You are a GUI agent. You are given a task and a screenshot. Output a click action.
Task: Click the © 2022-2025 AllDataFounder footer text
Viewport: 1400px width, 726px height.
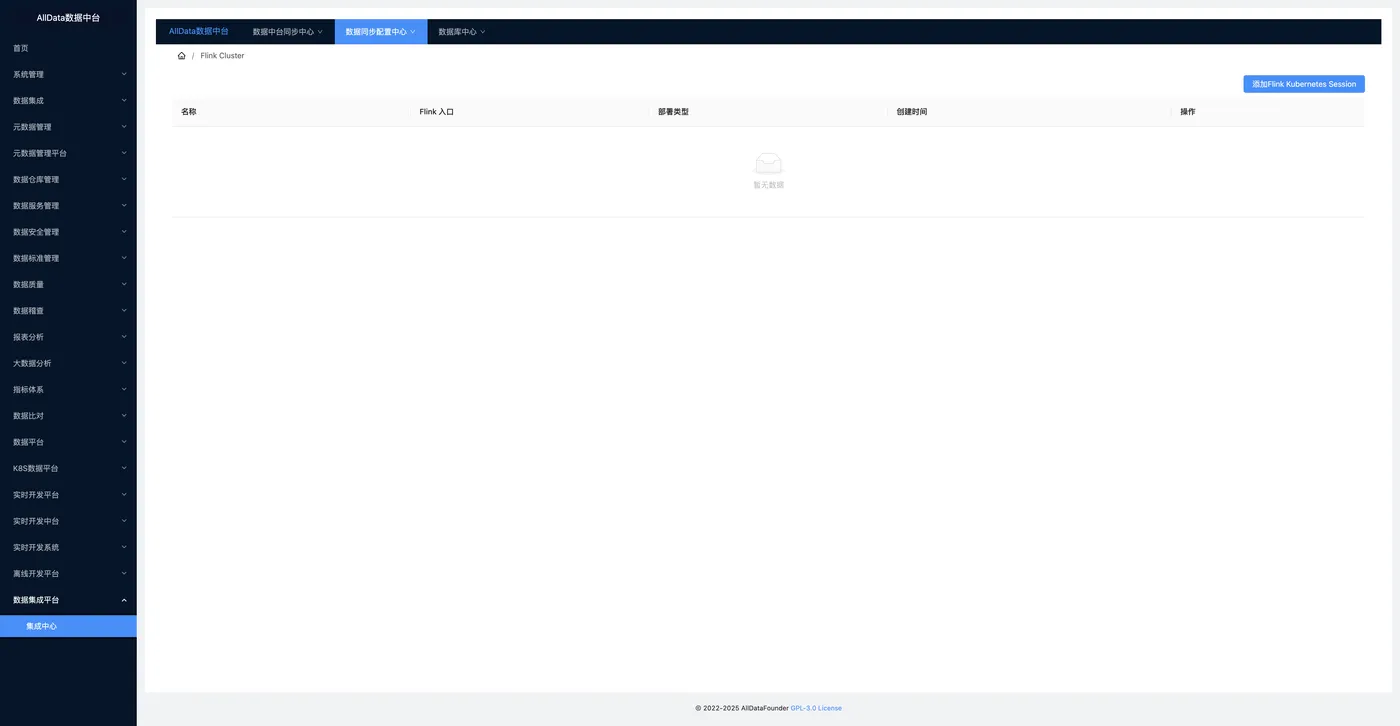pos(741,708)
